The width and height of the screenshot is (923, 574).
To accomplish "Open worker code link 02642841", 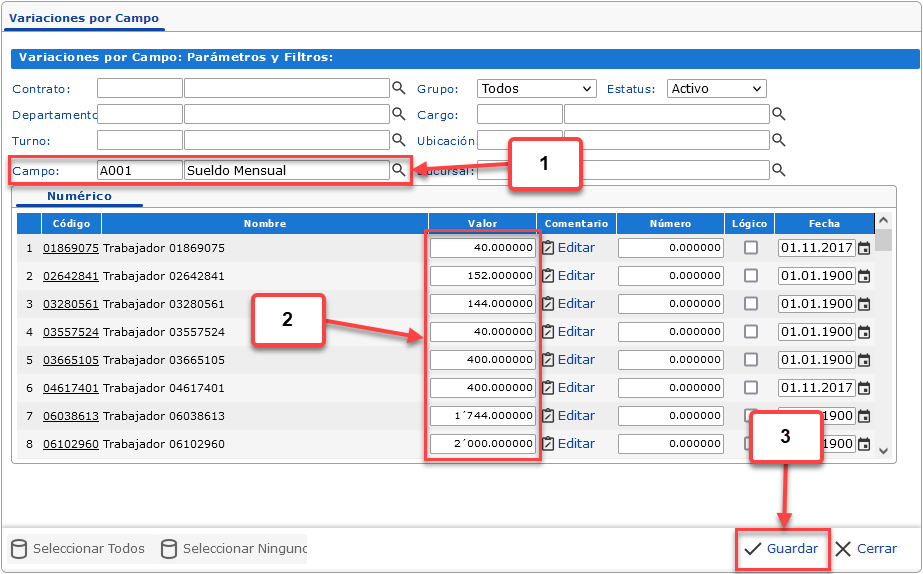I will click(70, 276).
